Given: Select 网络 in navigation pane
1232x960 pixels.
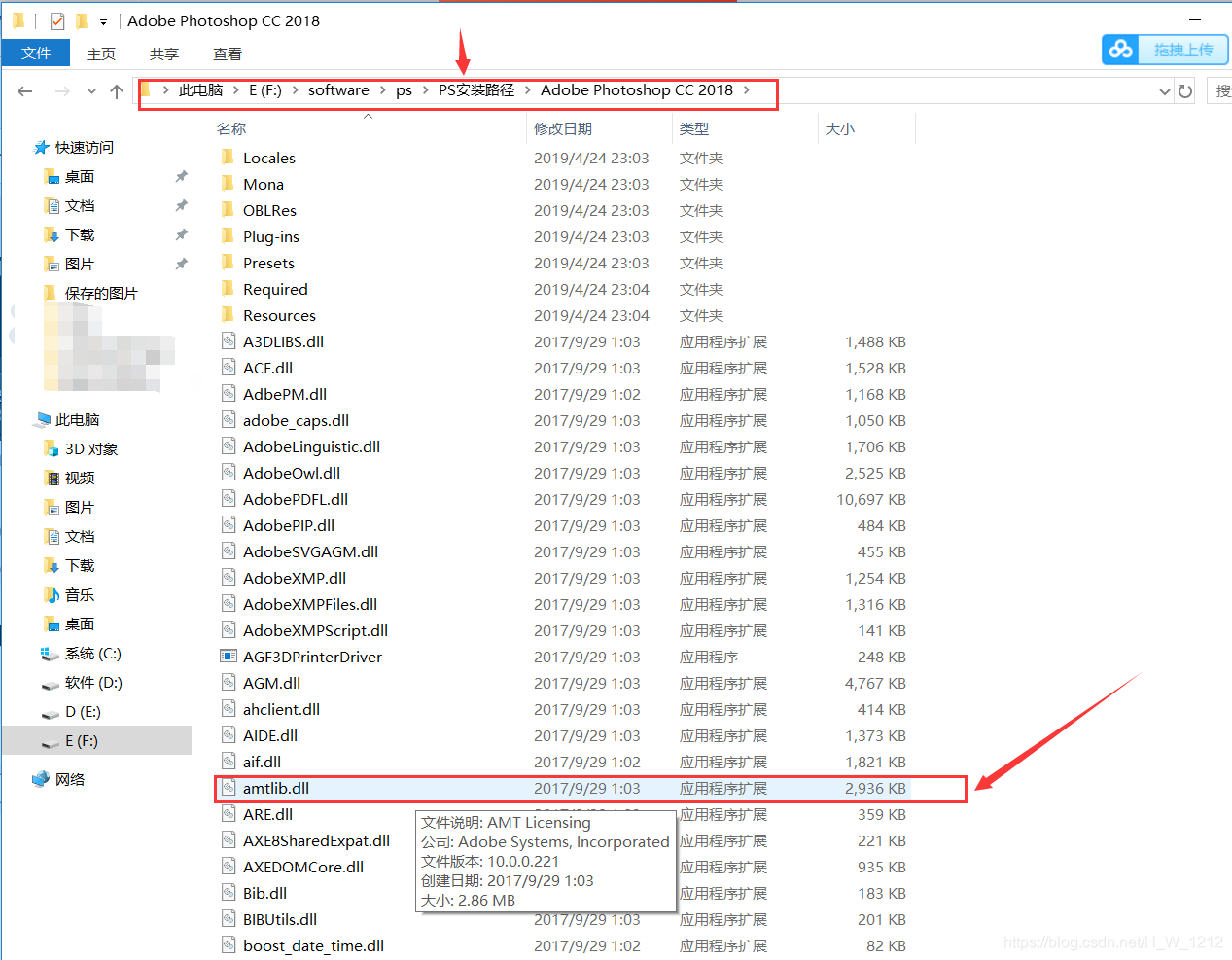Looking at the screenshot, I should tap(70, 780).
